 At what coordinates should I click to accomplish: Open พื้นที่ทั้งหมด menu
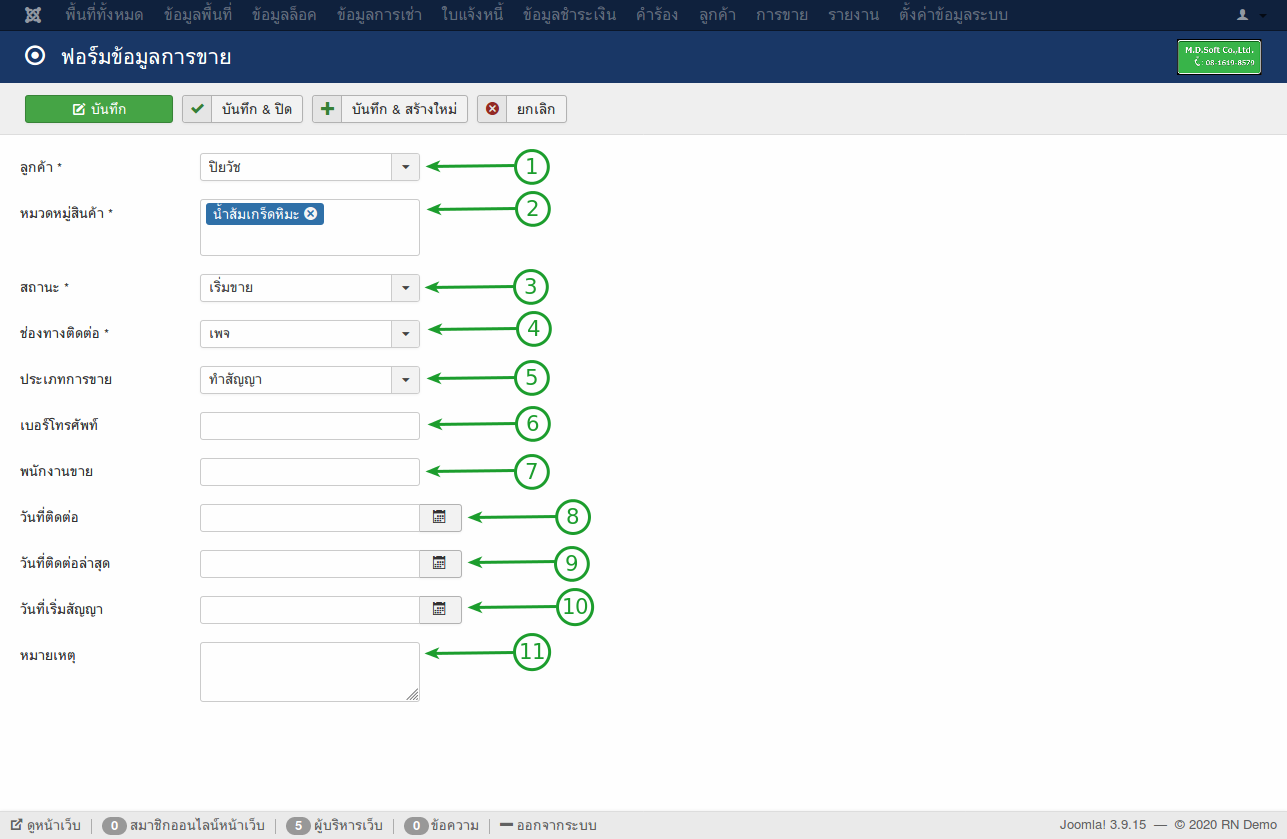[x=104, y=15]
